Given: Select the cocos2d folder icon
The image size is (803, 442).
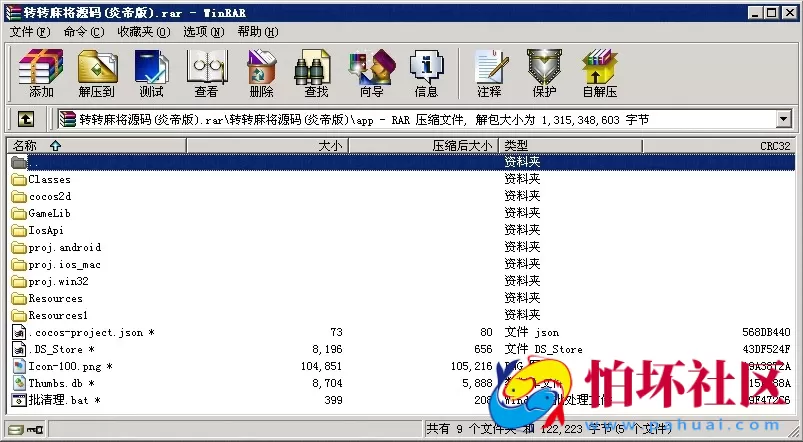Looking at the screenshot, I should 19,196.
